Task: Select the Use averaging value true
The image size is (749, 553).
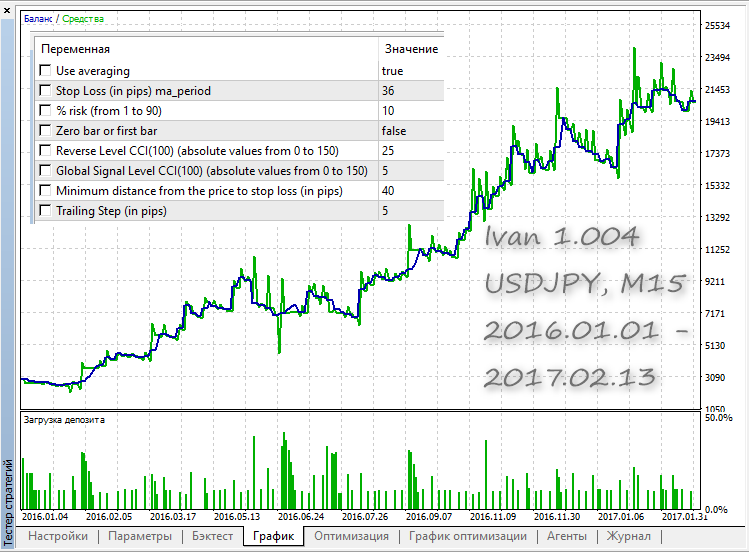Action: coord(392,71)
